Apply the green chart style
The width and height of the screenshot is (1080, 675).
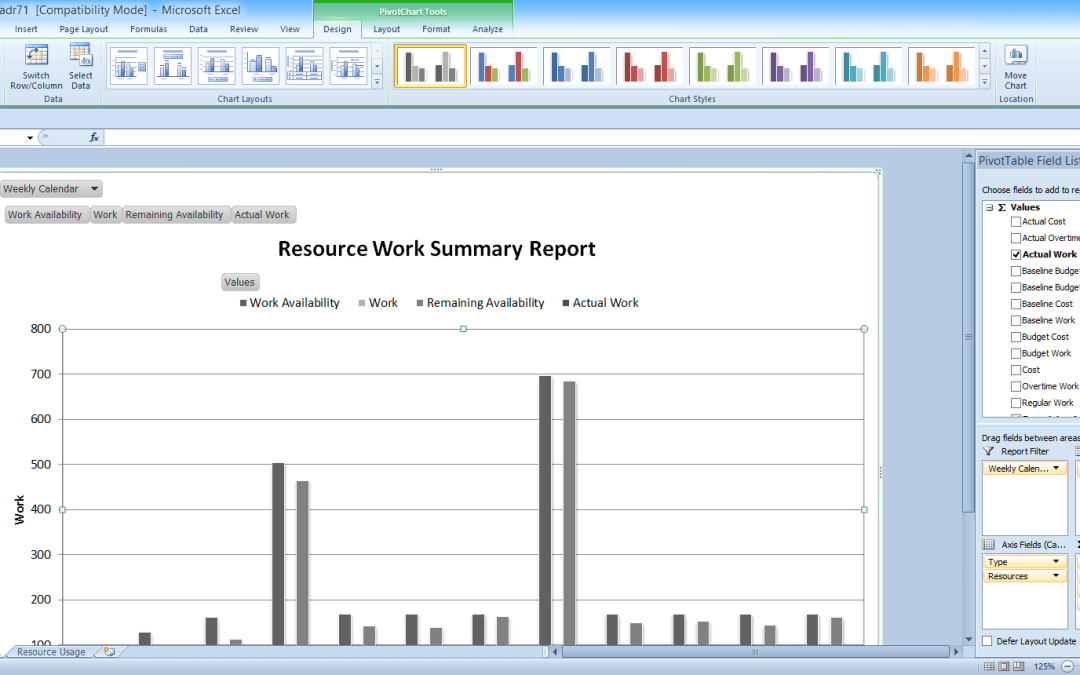[722, 66]
